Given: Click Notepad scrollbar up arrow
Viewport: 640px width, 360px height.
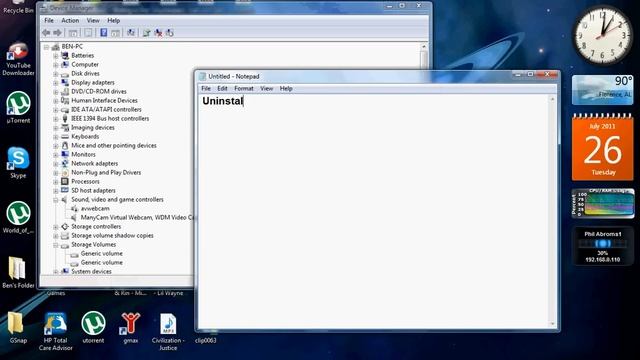Looking at the screenshot, I should (x=553, y=99).
